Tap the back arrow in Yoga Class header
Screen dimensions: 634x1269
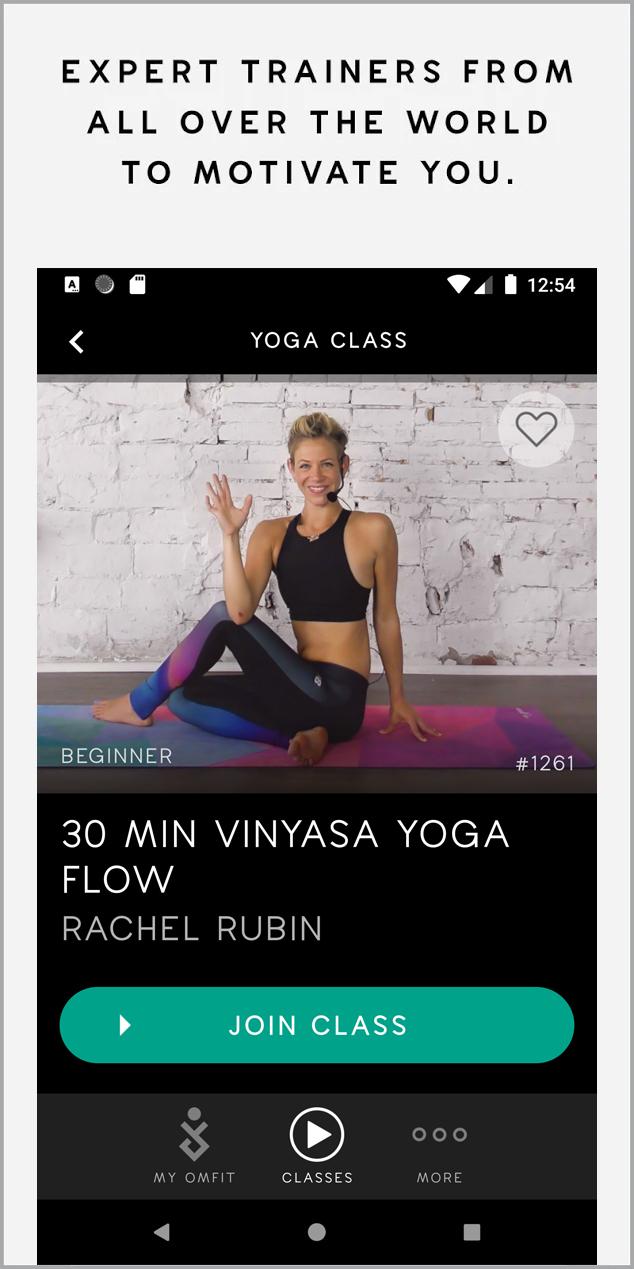76,341
